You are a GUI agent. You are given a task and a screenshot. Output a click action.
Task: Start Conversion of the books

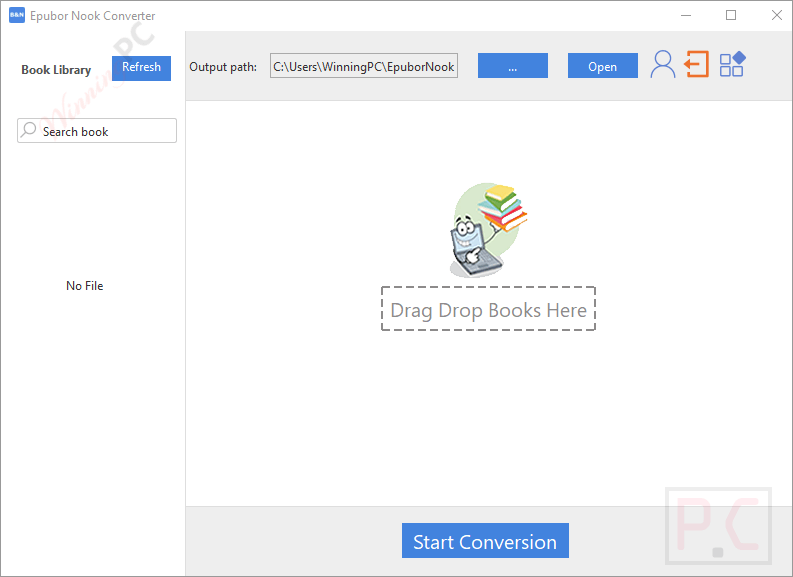pyautogui.click(x=485, y=541)
